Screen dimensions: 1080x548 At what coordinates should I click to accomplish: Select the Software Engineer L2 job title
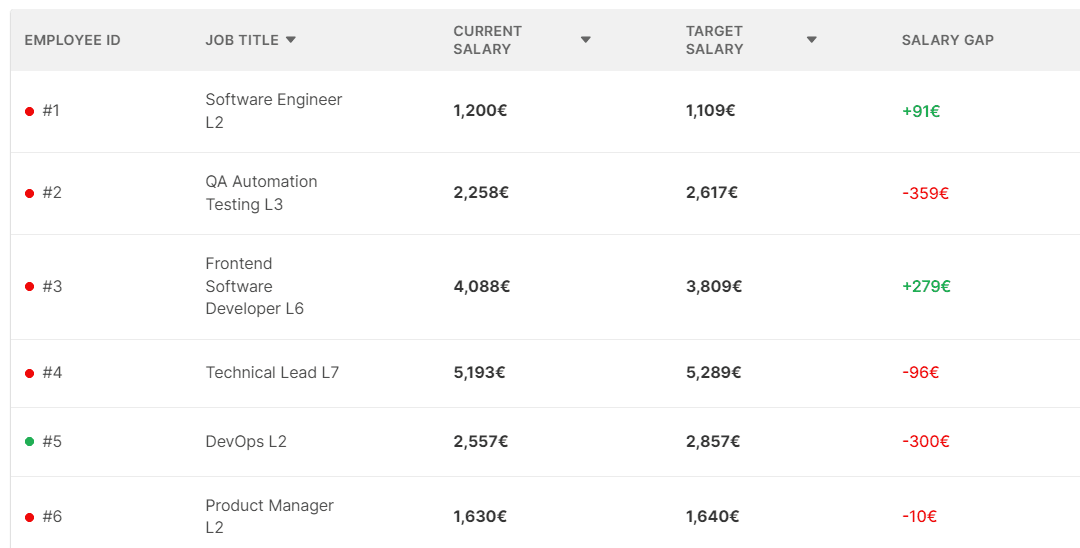click(273, 111)
